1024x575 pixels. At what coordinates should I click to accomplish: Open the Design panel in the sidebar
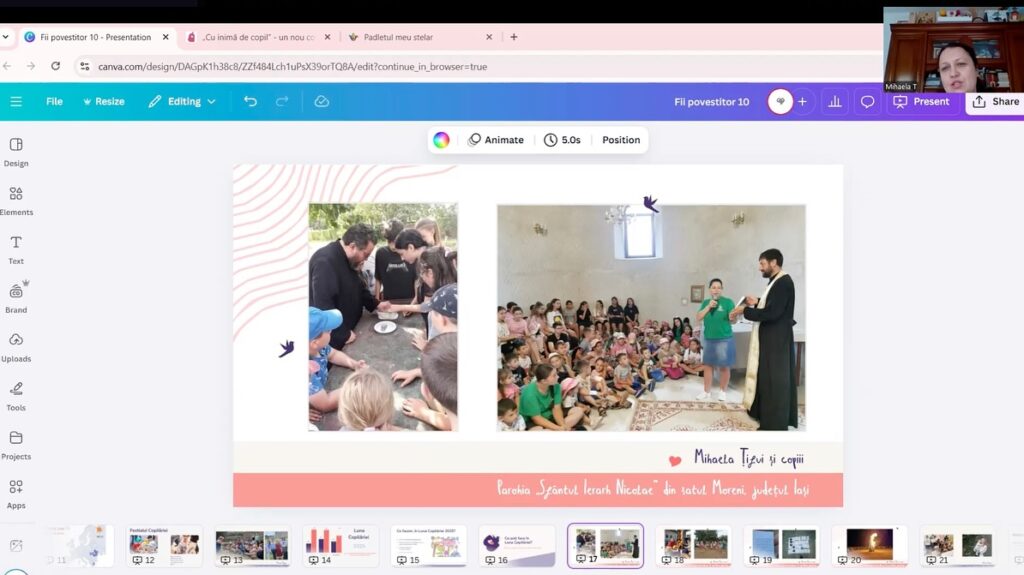[16, 152]
